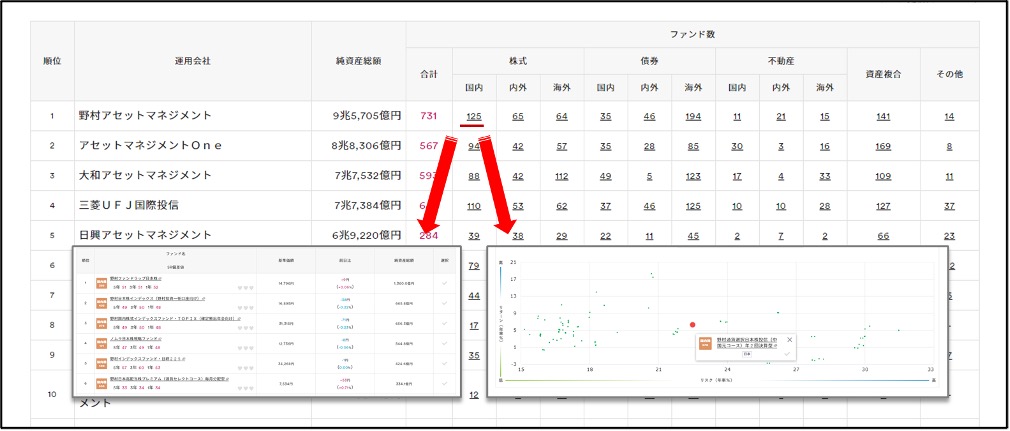Open rank 7 domestic stock count 44
This screenshot has height=431, width=1010.
tap(474, 295)
